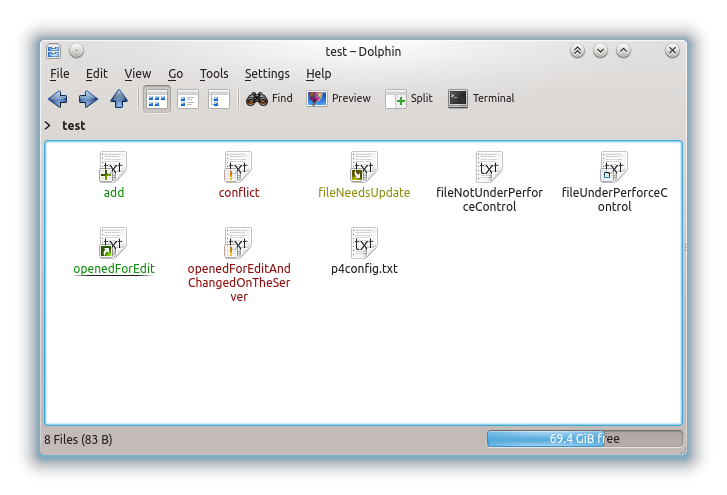Select the fileNeedsUpdate file icon

click(x=364, y=167)
